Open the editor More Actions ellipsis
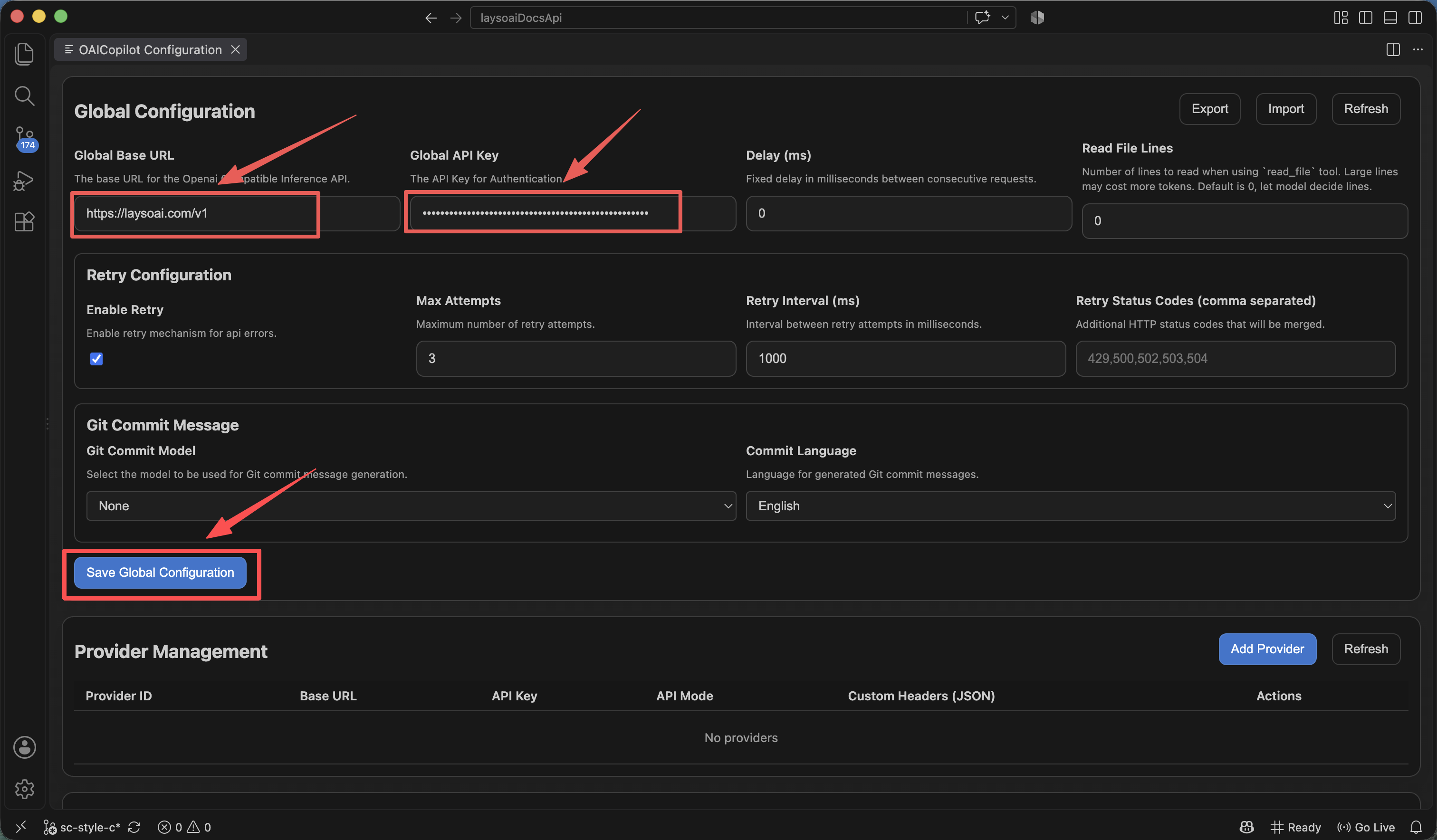Viewport: 1437px width, 840px height. [x=1418, y=49]
